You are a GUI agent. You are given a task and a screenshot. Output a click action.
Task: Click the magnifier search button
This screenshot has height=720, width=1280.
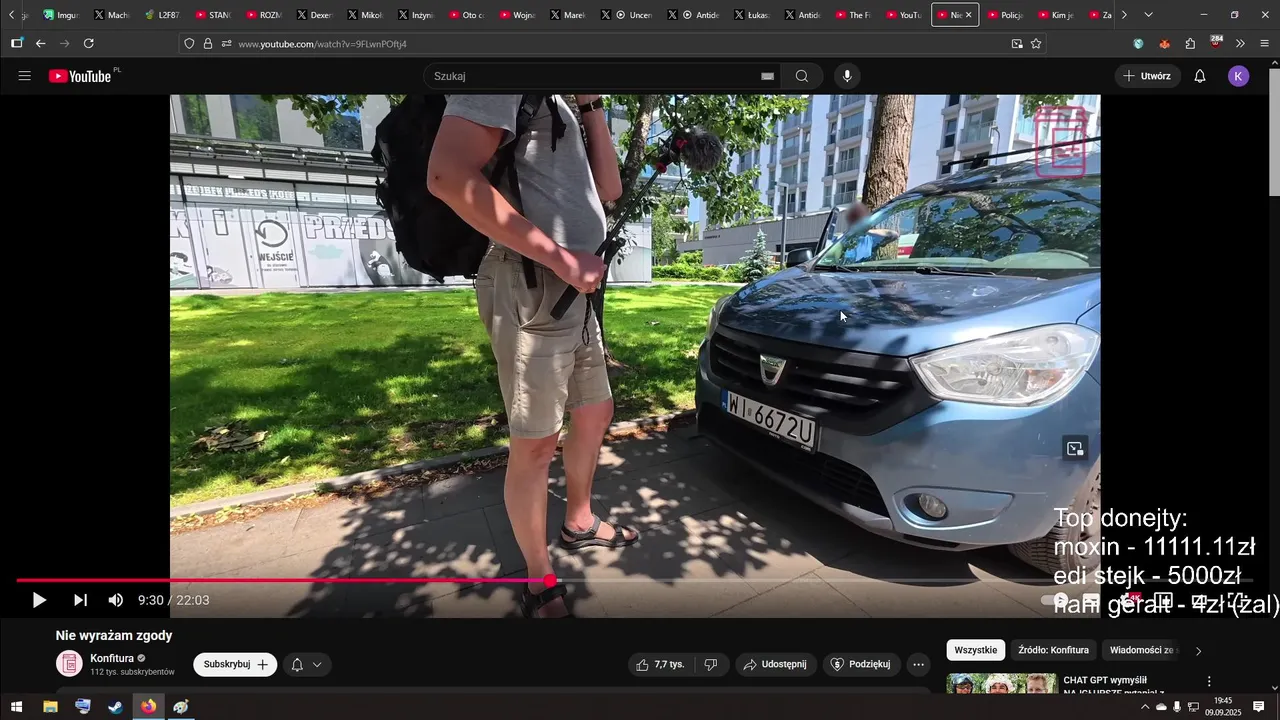802,76
